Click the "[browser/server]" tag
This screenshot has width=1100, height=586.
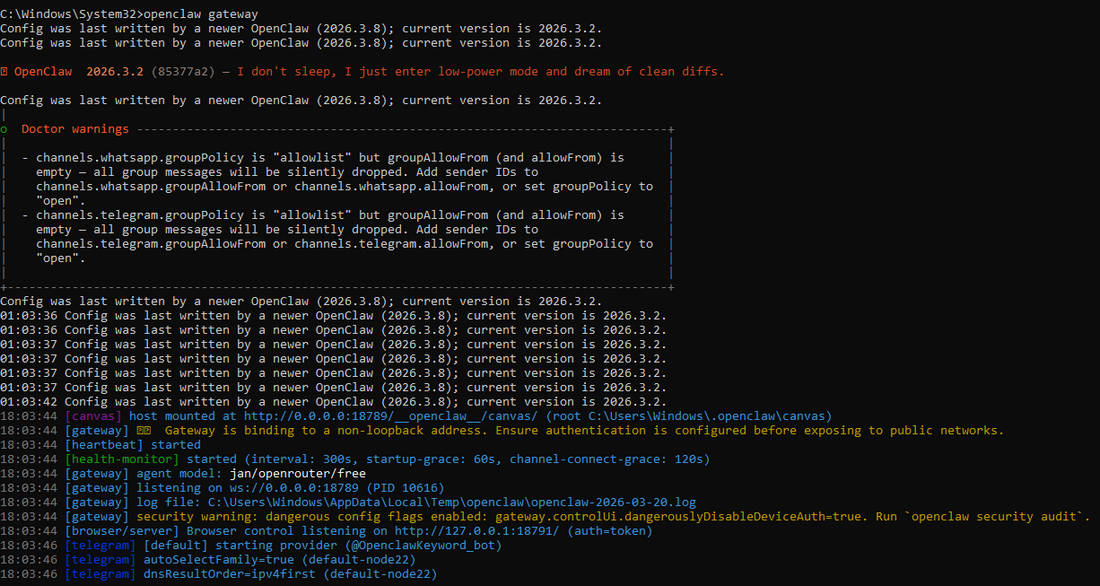pyautogui.click(x=122, y=531)
